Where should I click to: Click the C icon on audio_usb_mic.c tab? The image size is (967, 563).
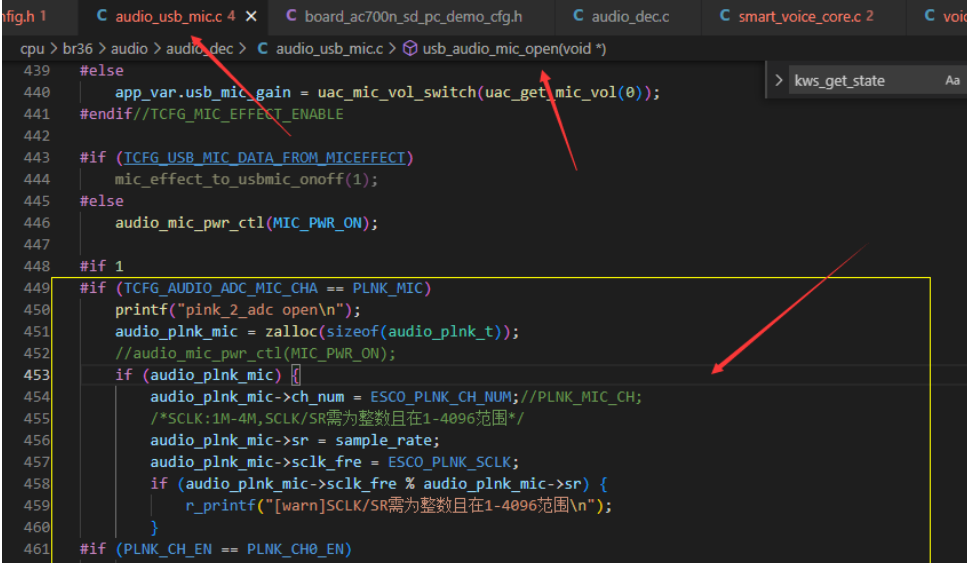click(102, 15)
